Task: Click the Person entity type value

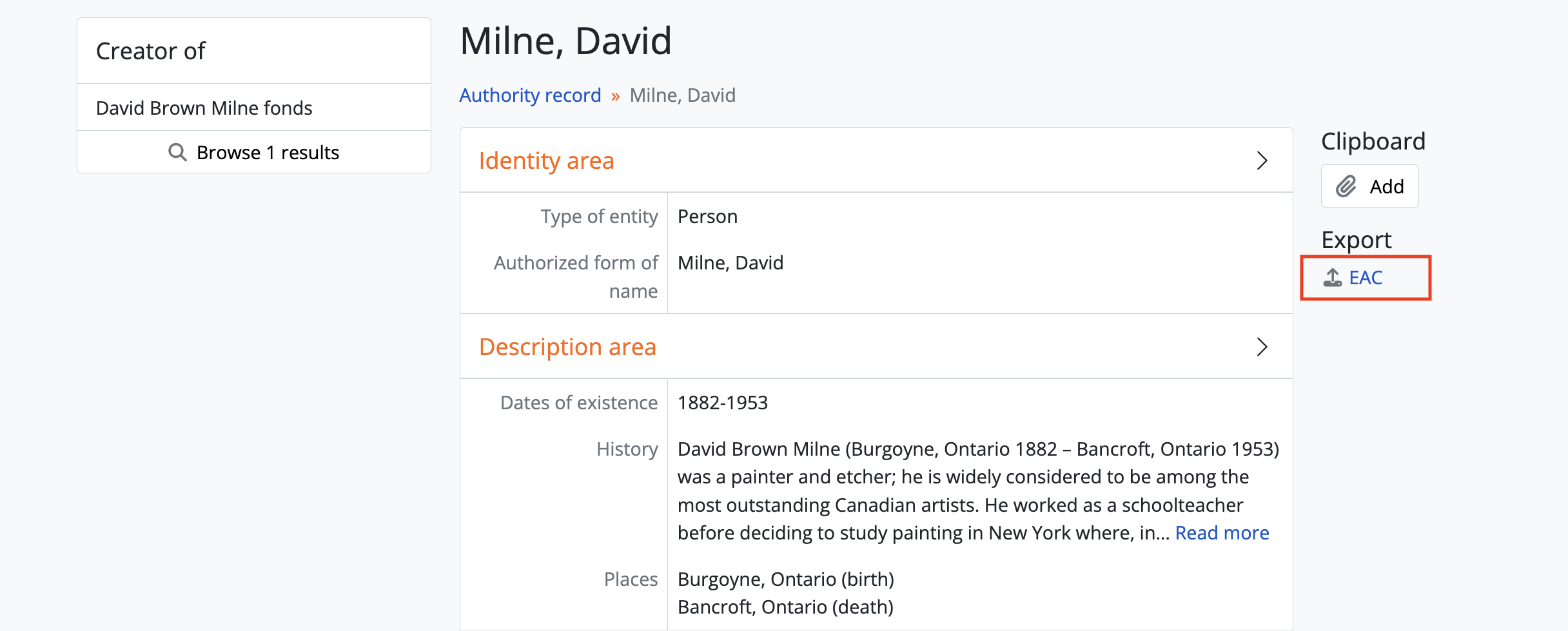Action: [707, 217]
